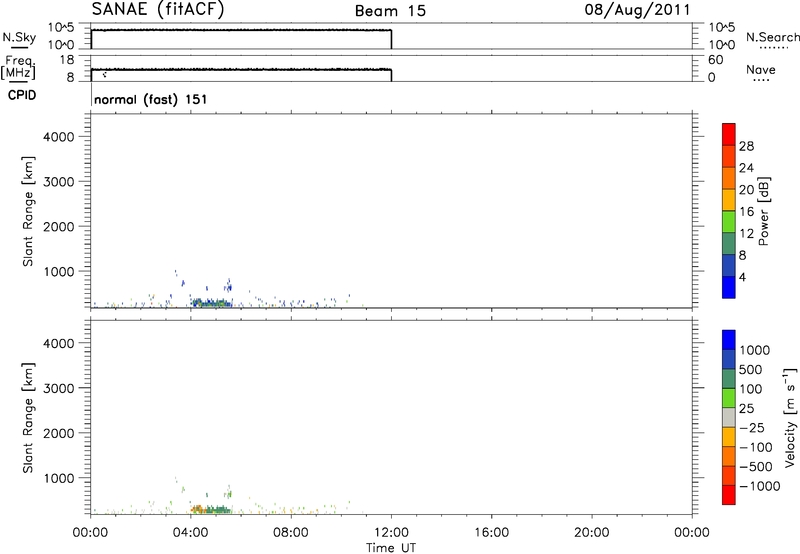The width and height of the screenshot is (800, 554).
Task: Click the -25 label on Velocity colorbar
Action: pos(751,428)
